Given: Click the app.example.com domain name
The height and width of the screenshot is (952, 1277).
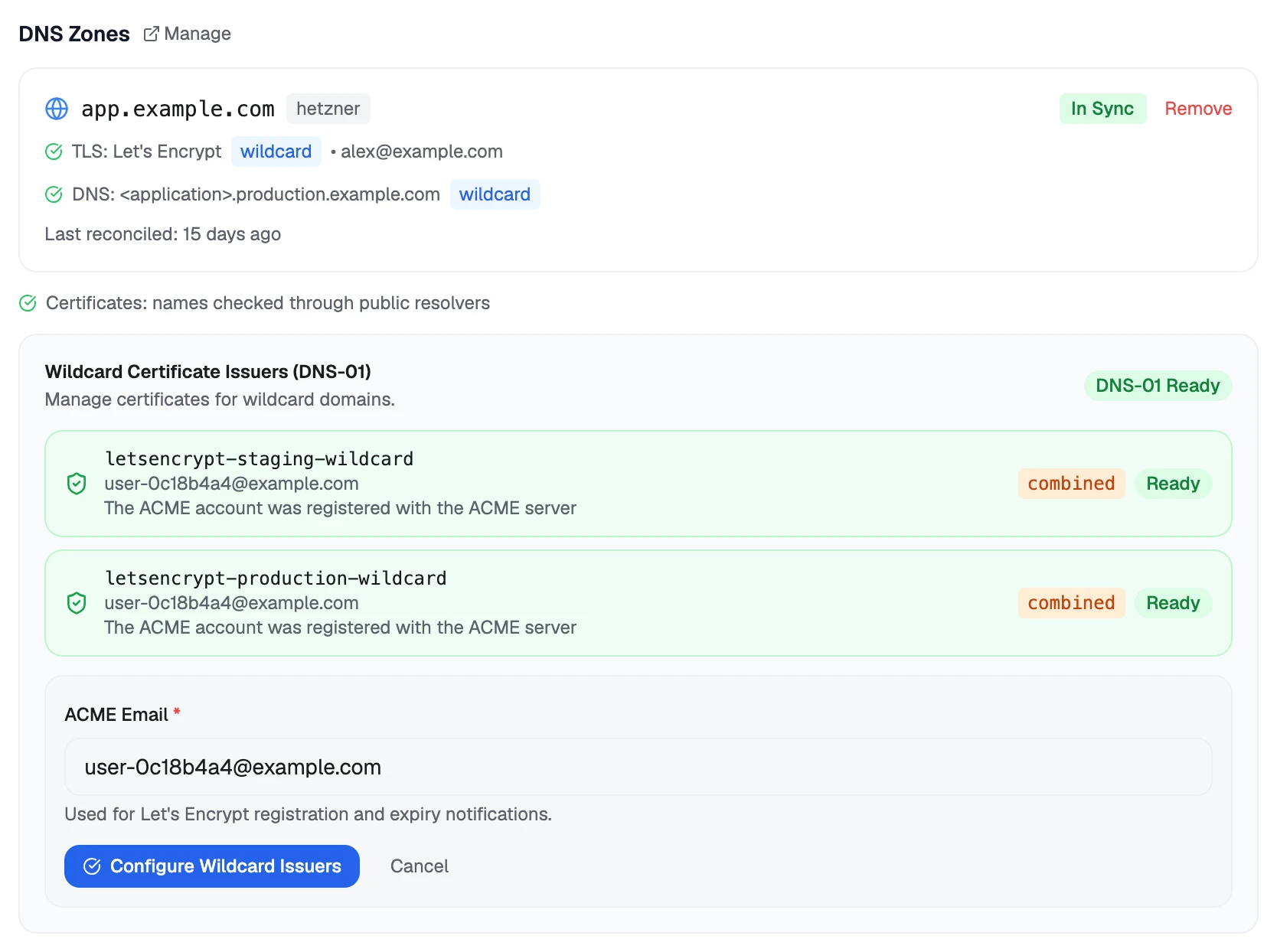Looking at the screenshot, I should [178, 109].
